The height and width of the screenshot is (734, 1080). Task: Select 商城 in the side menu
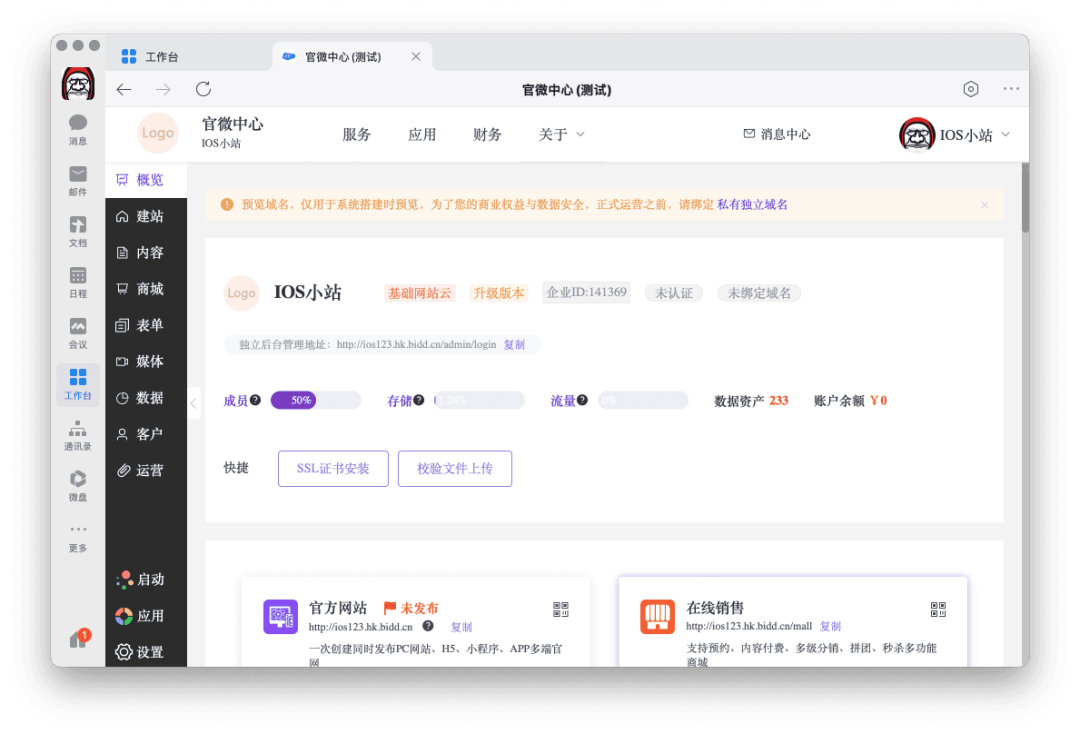(146, 289)
